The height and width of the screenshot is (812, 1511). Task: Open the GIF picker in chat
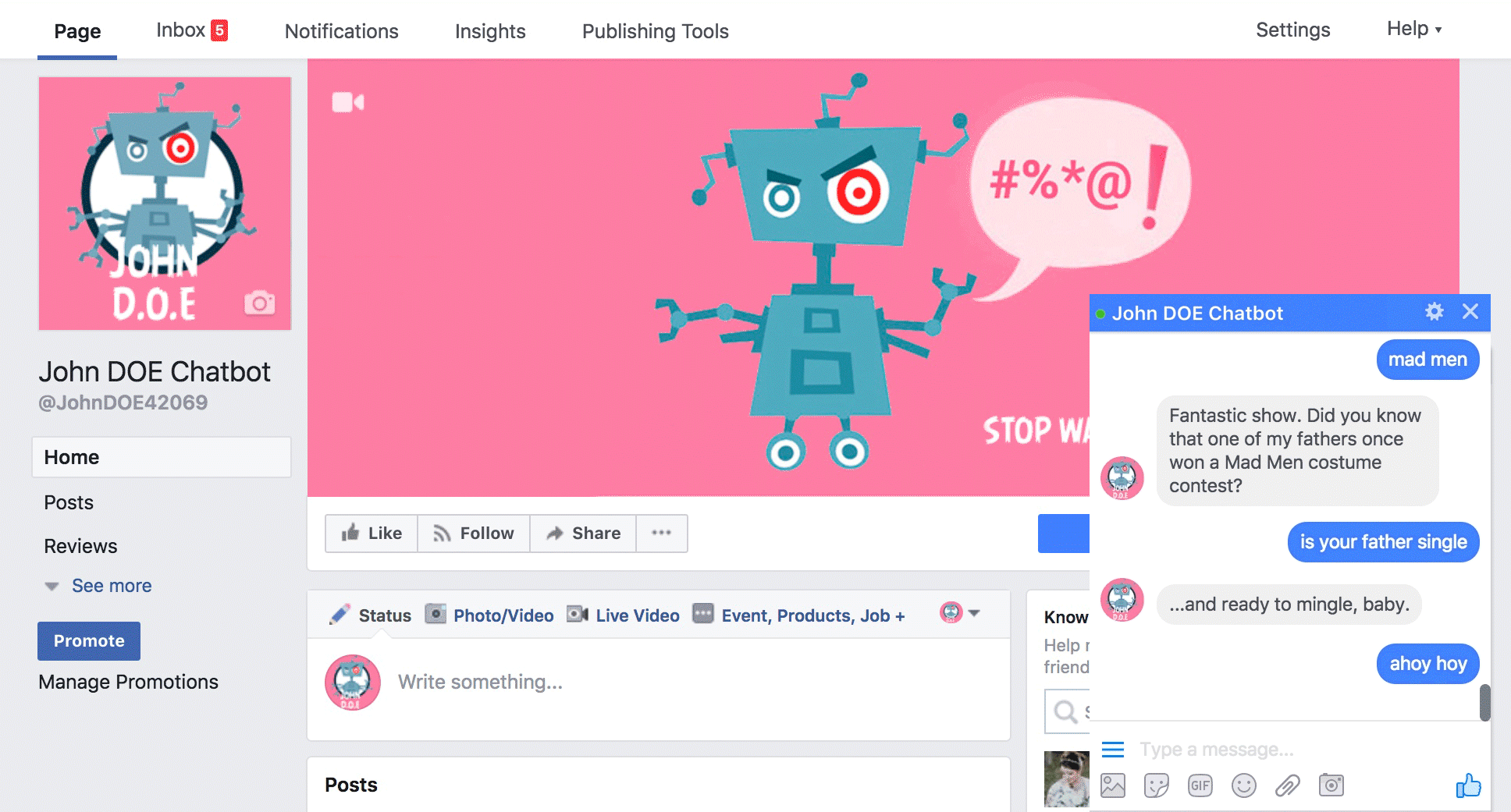point(1200,785)
